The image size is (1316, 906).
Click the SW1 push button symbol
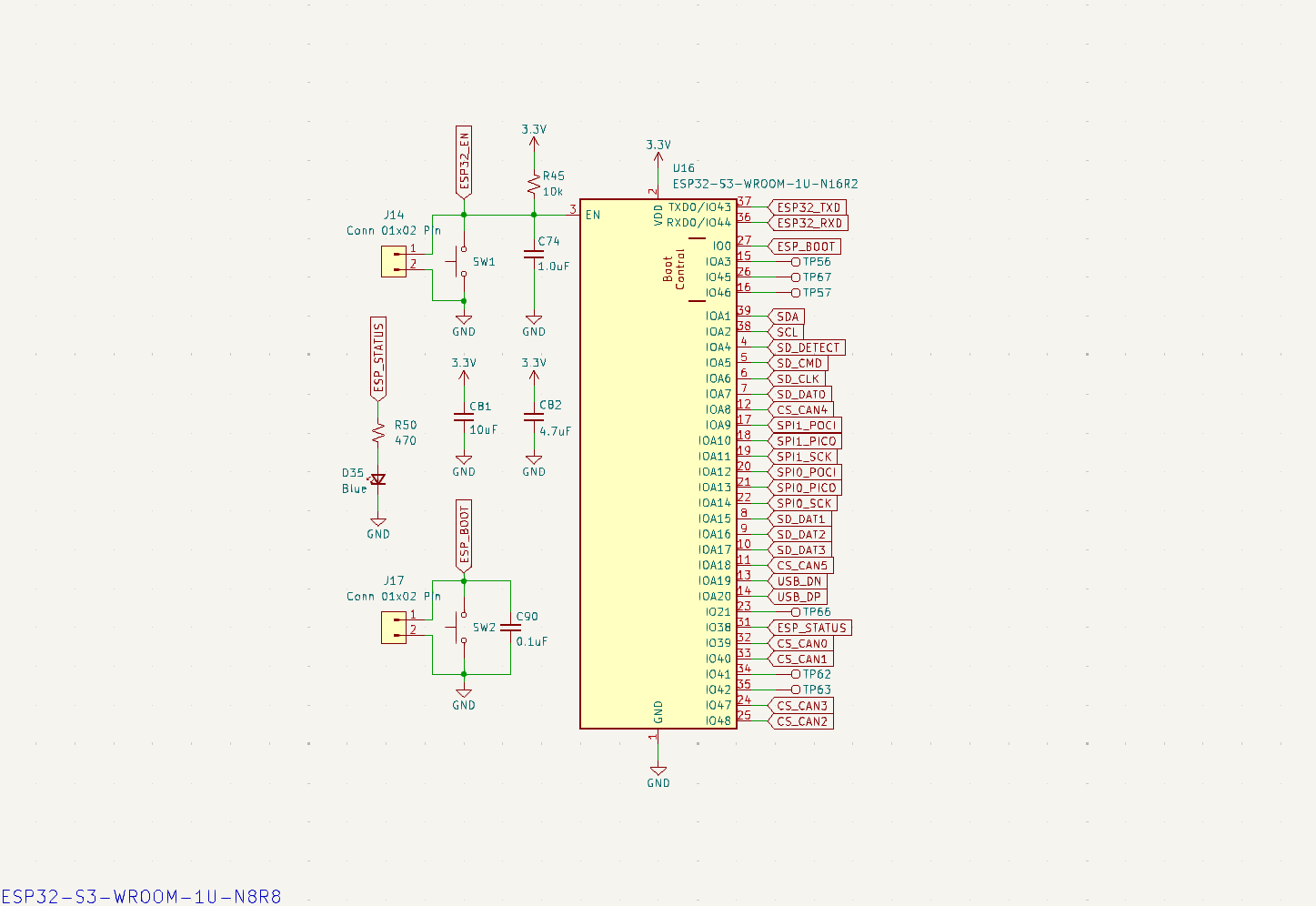click(459, 261)
